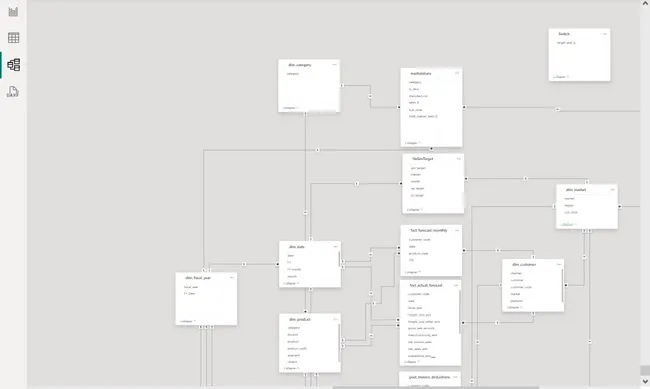650x389 pixels.
Task: Open more options on dim_market table
Action: coord(612,190)
